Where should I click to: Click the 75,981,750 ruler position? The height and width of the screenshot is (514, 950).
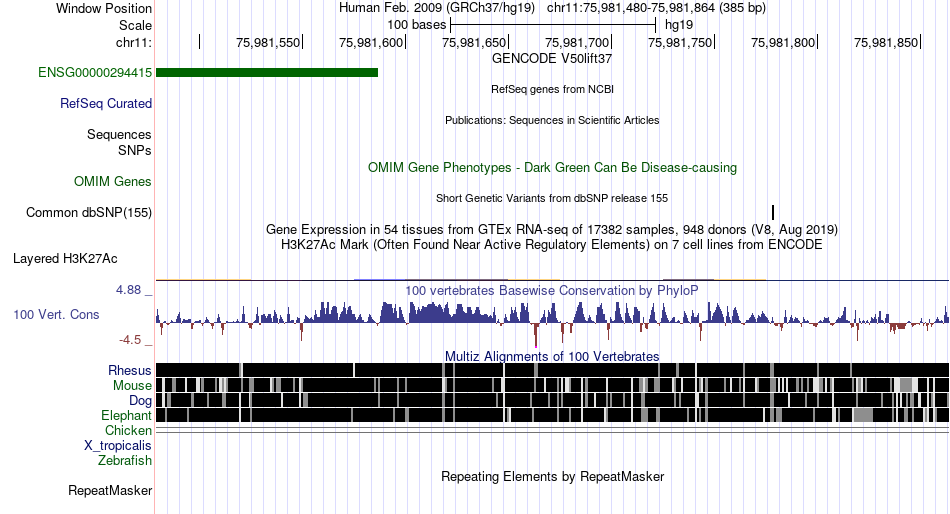pyautogui.click(x=681, y=42)
